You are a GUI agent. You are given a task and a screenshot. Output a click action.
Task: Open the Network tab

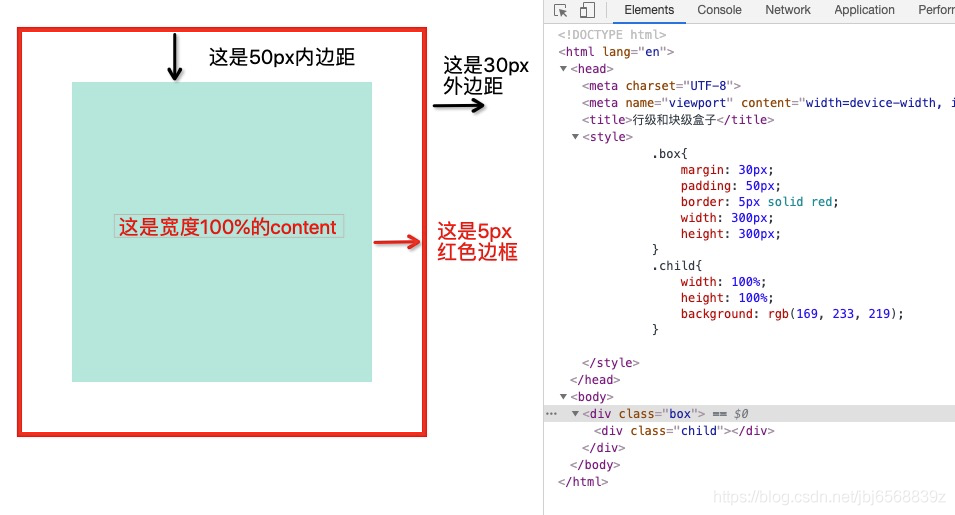(x=788, y=10)
